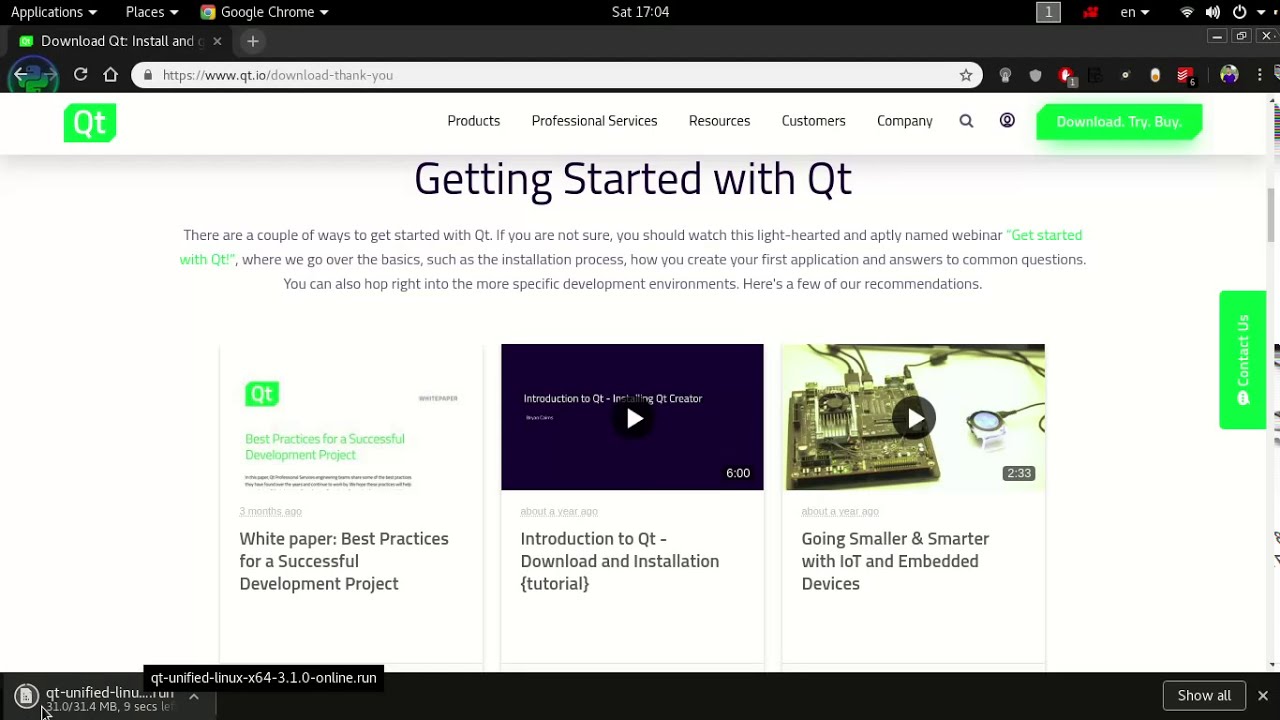The image size is (1280, 720).
Task: Close the downloads bar with the X
Action: pyautogui.click(x=1263, y=696)
